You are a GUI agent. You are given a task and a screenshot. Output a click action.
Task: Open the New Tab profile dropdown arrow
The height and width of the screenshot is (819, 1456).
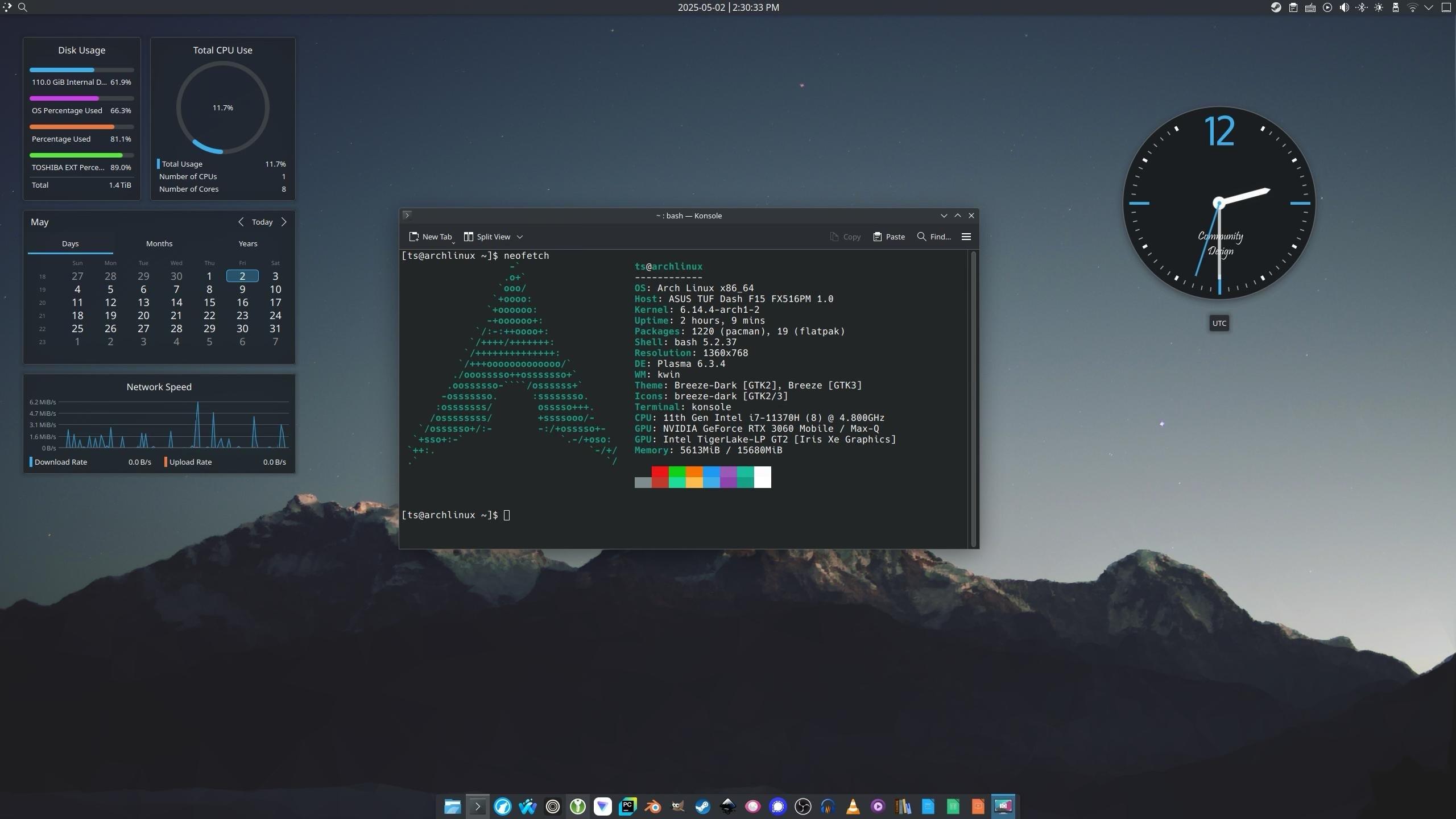[x=453, y=242]
